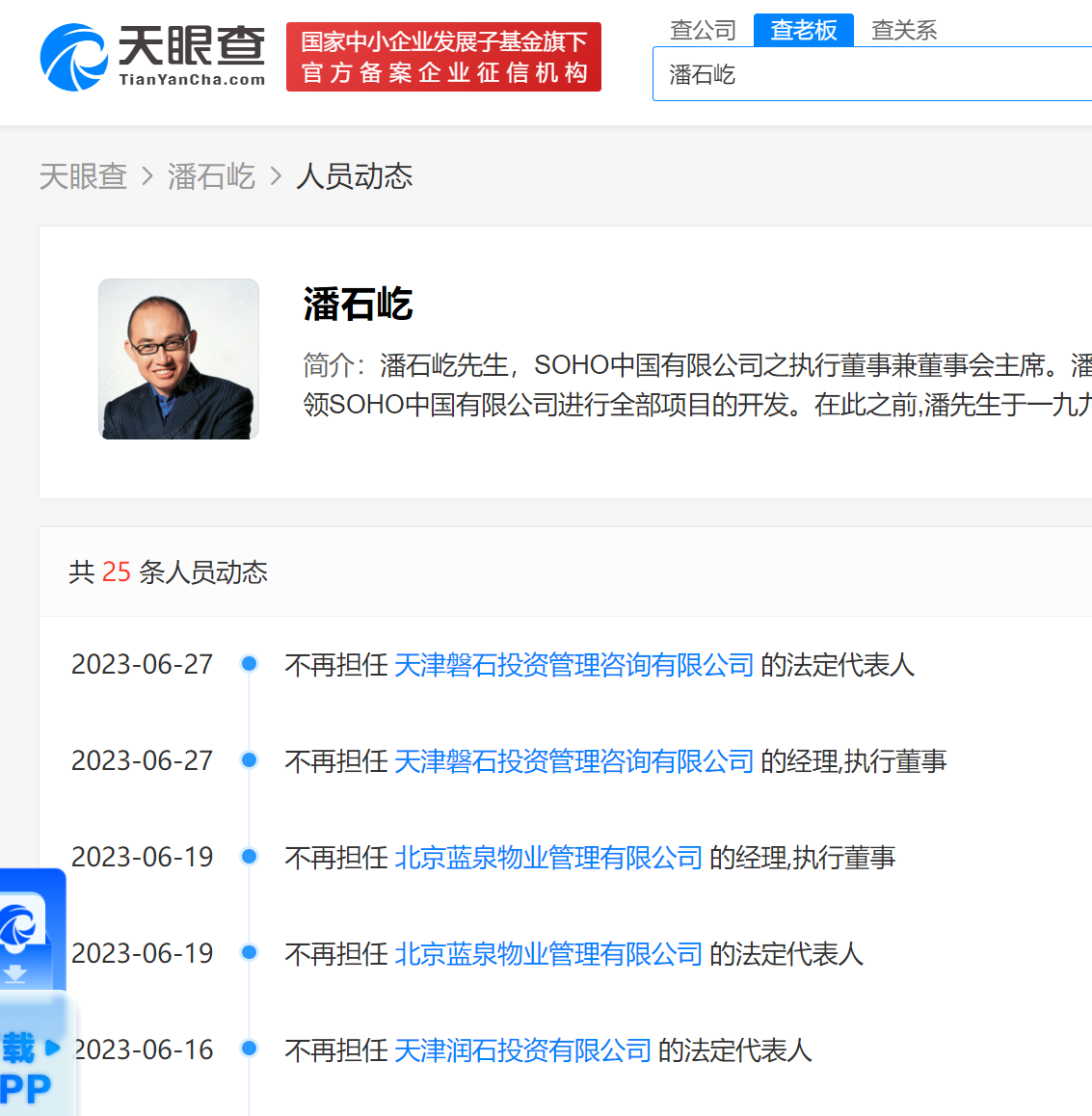The width and height of the screenshot is (1092, 1116).
Task: Go to 天眼查 breadcrumb home link
Action: point(83,175)
